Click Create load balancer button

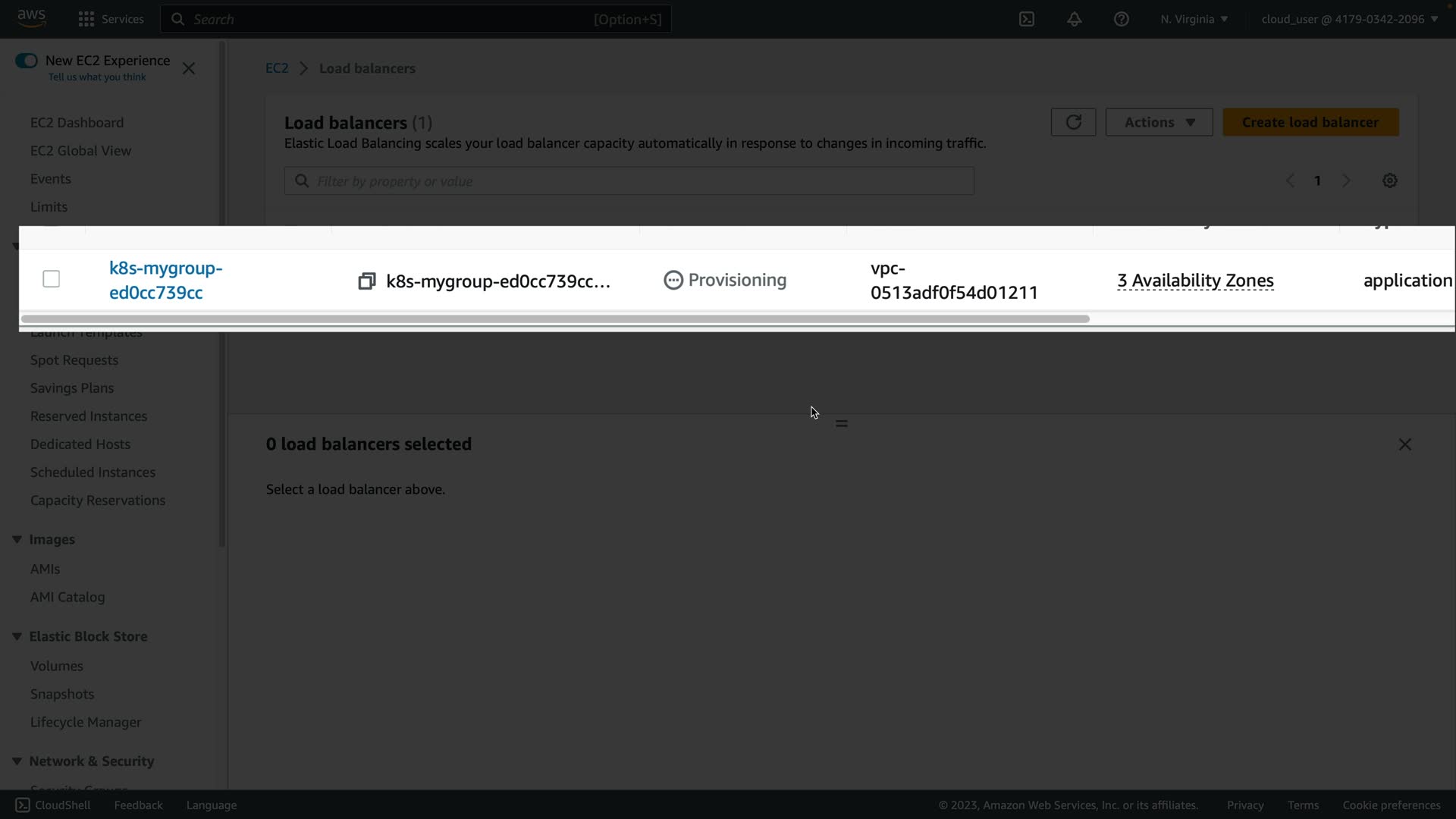coord(1310,122)
